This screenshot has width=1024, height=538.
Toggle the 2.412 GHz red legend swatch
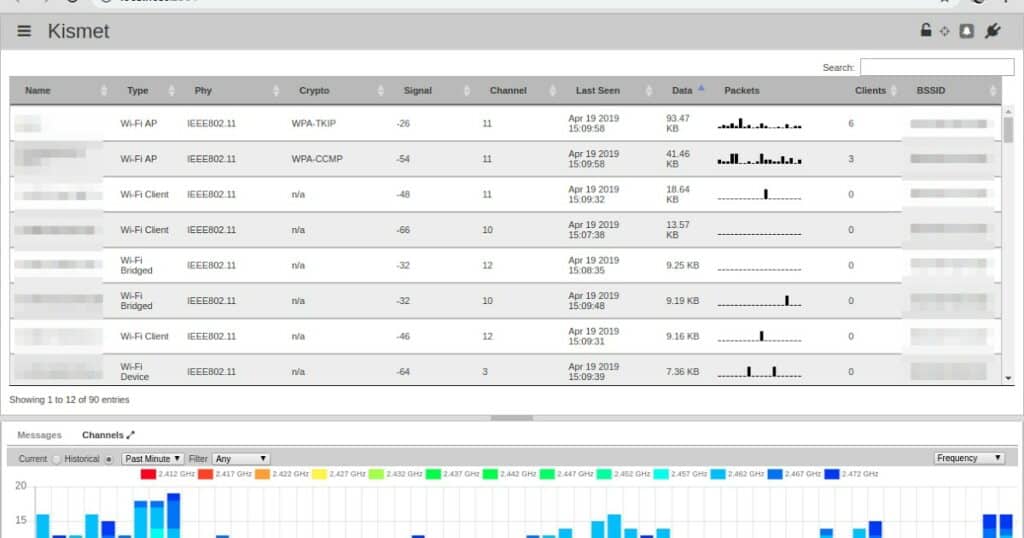click(x=148, y=474)
